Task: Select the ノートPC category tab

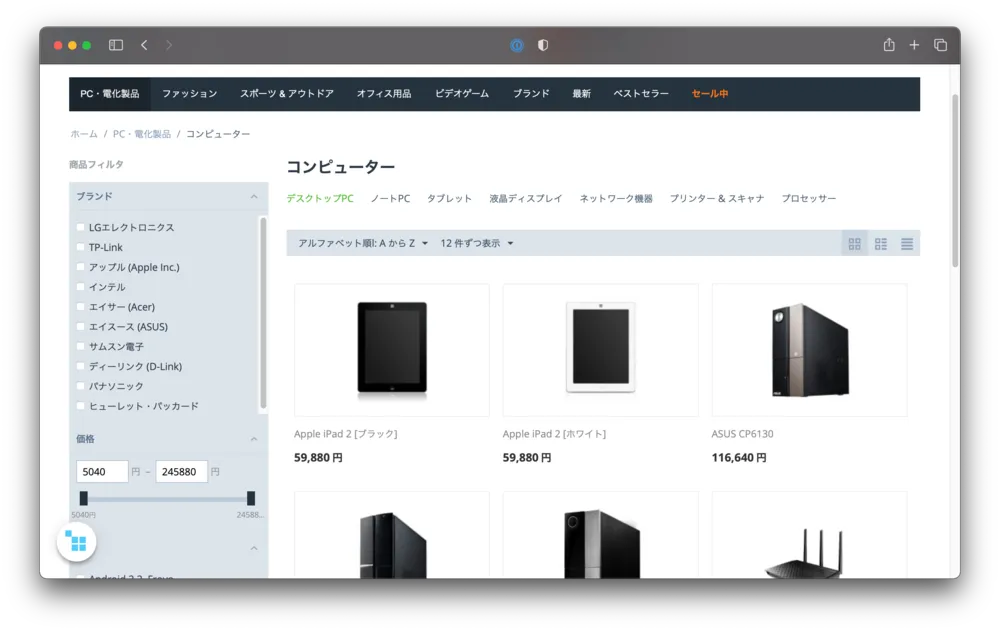Action: [x=390, y=198]
